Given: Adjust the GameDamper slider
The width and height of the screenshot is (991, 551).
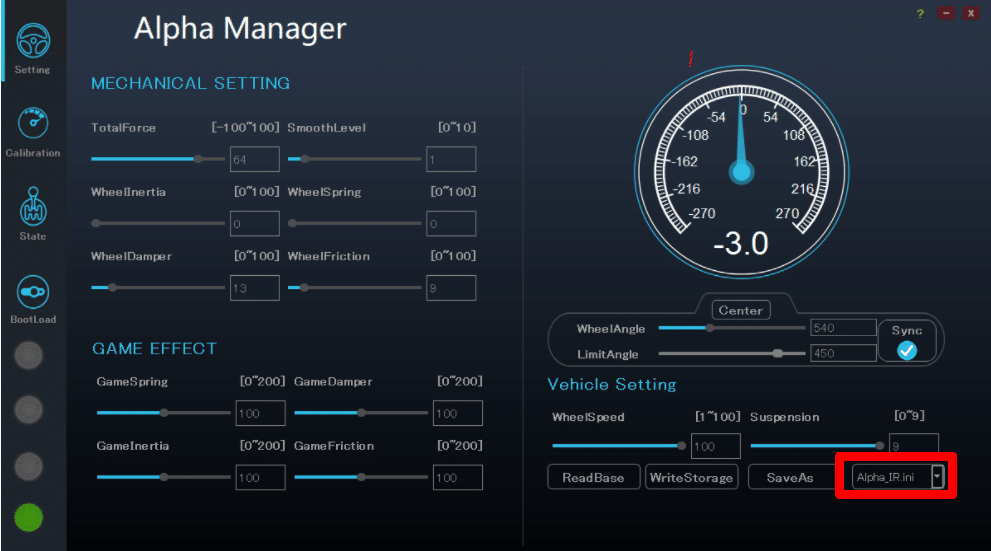Looking at the screenshot, I should [x=361, y=413].
